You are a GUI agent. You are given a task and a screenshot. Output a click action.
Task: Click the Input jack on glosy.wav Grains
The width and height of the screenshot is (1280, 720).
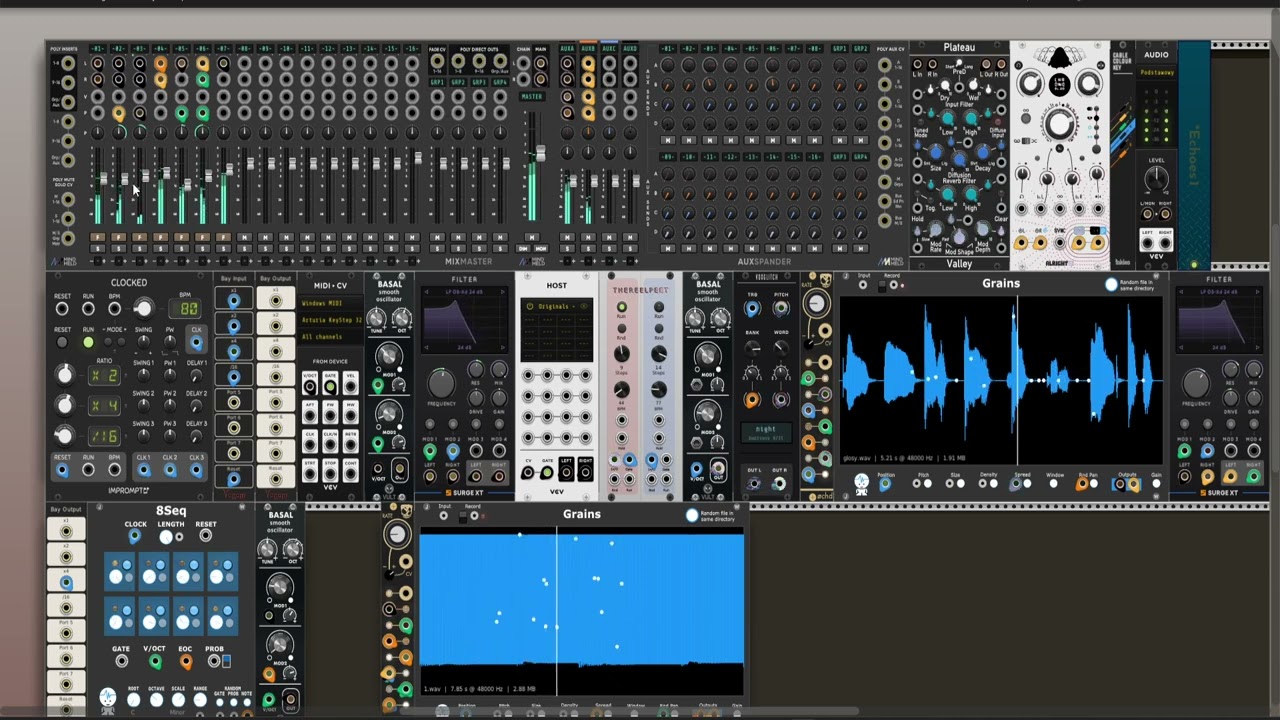point(862,285)
